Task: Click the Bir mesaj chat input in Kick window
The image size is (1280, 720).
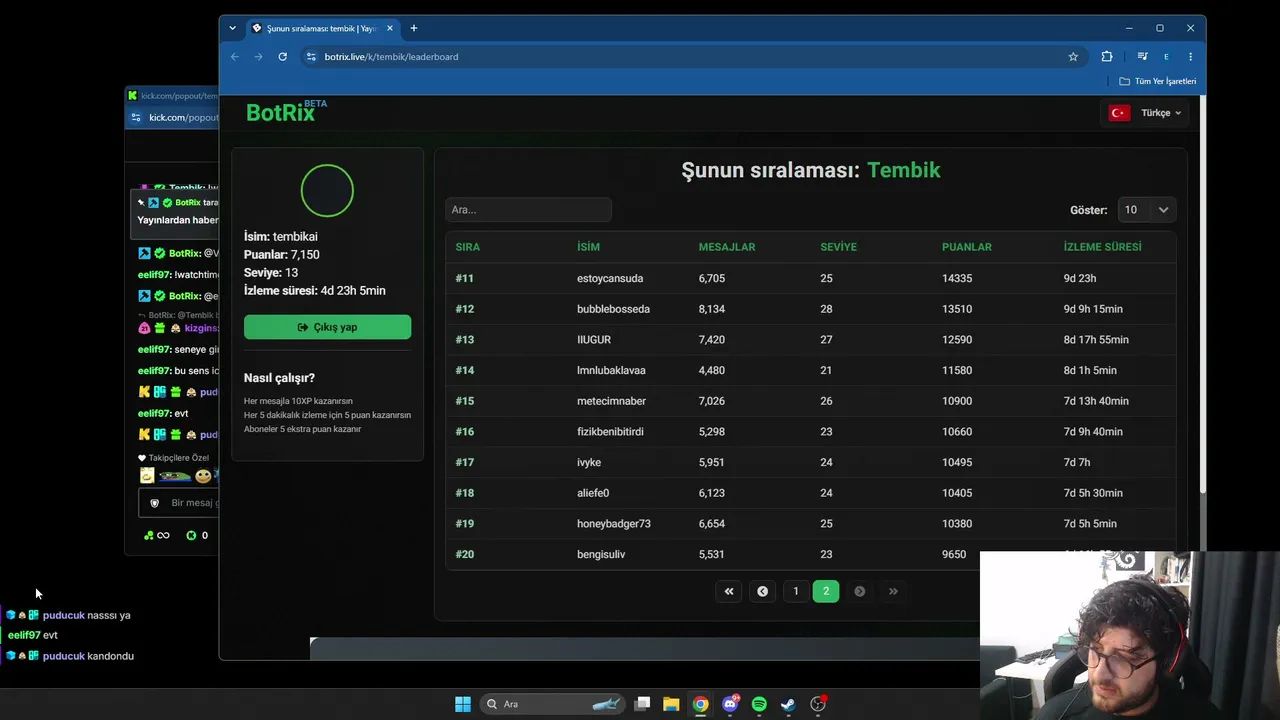Action: (179, 503)
